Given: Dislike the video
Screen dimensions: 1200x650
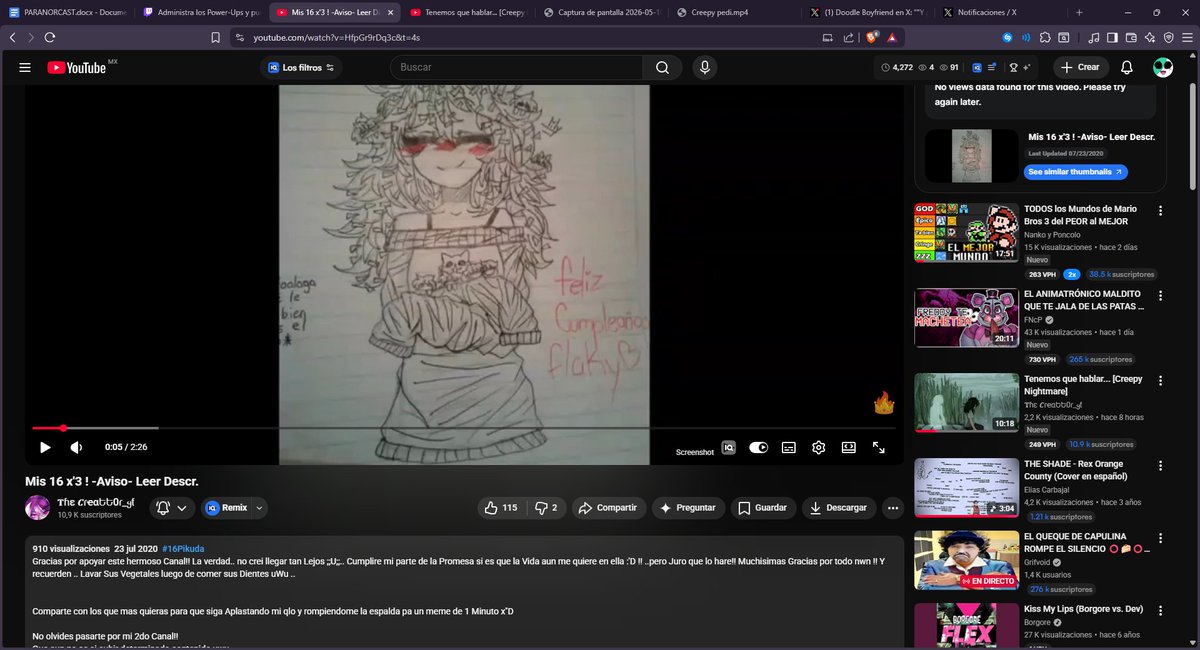Looking at the screenshot, I should (546, 508).
